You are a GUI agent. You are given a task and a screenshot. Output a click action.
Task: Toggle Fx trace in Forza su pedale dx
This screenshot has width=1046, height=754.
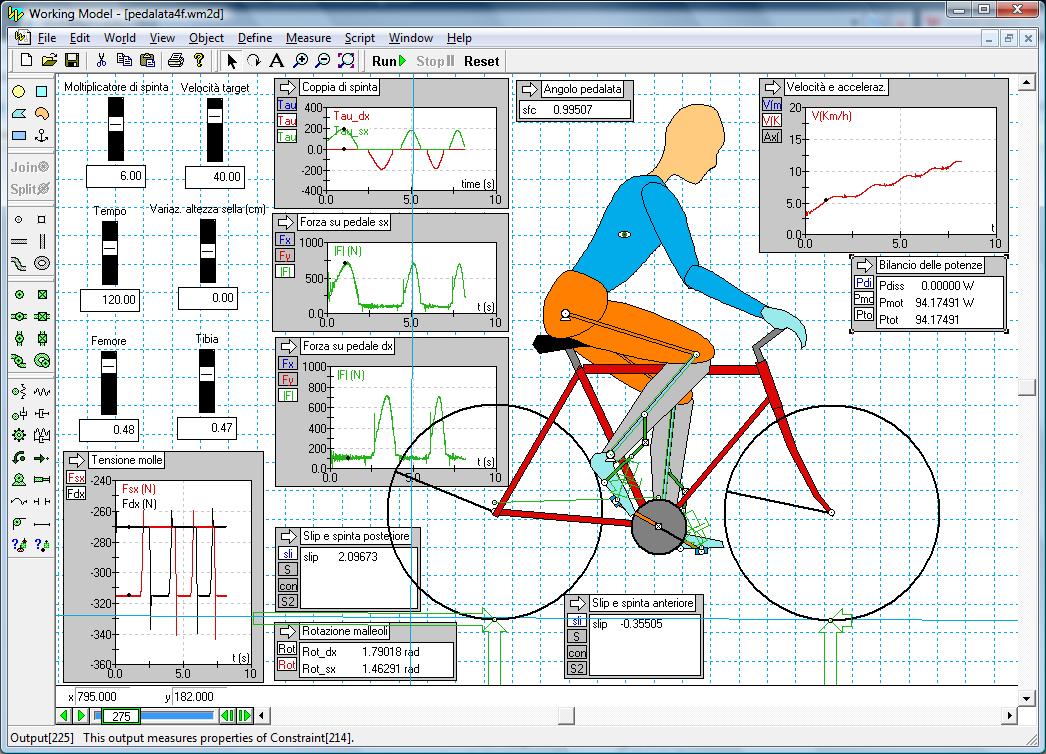point(288,364)
